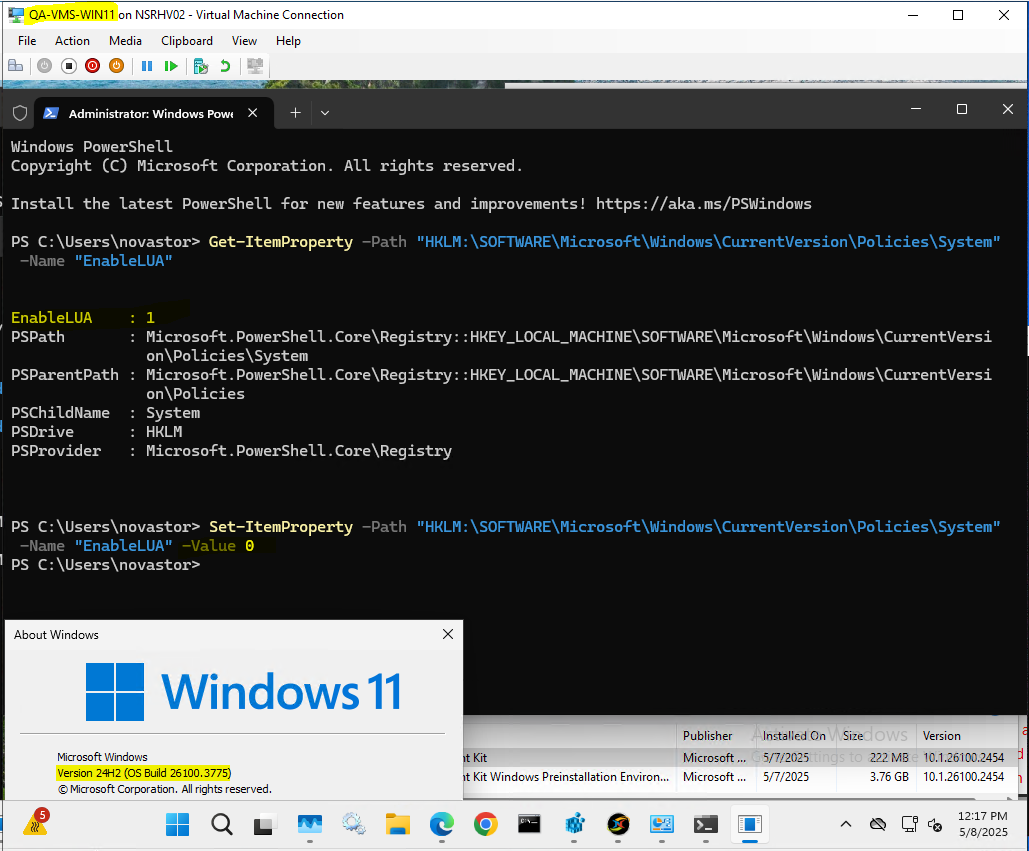Save the VM state with the orange icon
Image resolution: width=1029 pixels, height=851 pixels.
(116, 66)
